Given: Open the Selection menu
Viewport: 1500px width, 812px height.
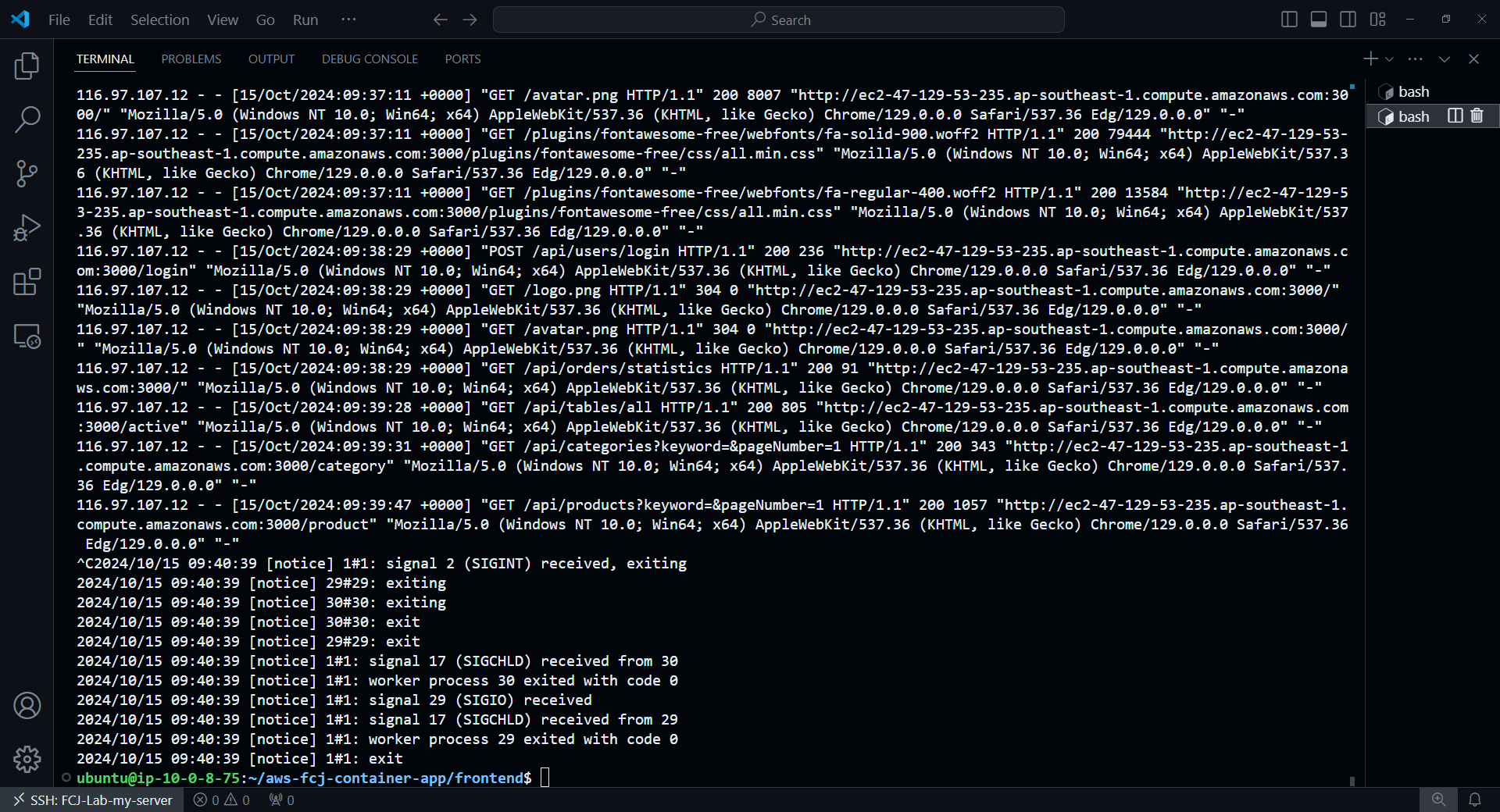Looking at the screenshot, I should [159, 20].
